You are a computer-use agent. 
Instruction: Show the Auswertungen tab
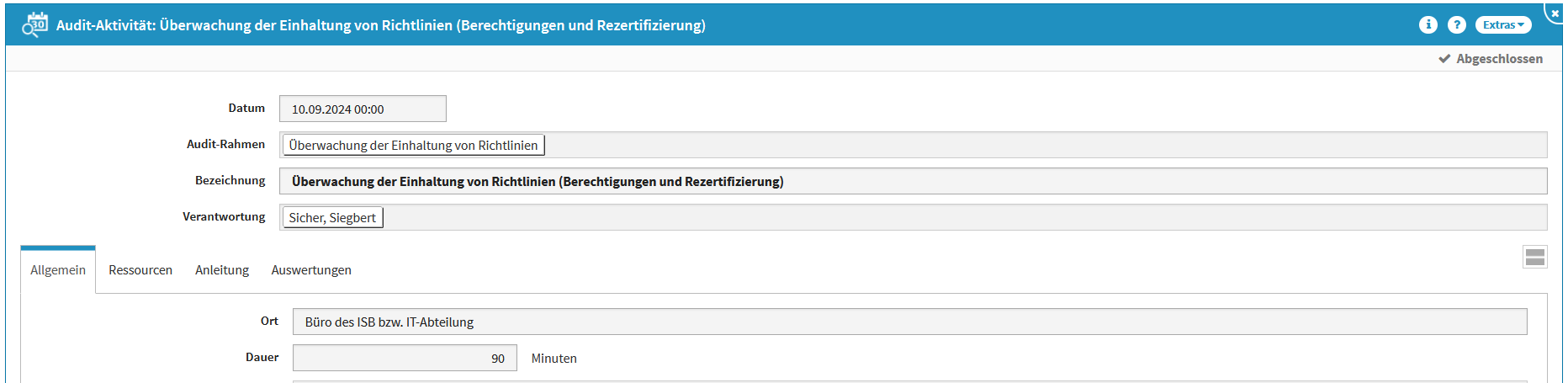(311, 270)
